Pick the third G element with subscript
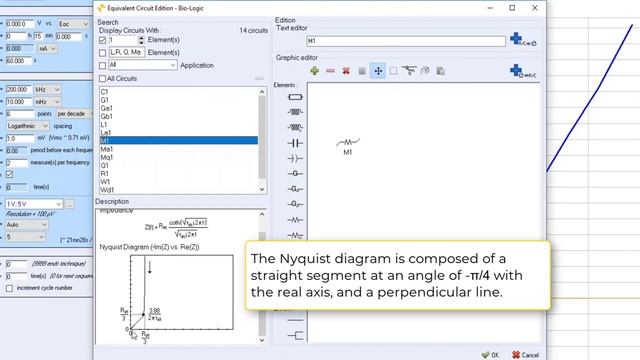 295,204
